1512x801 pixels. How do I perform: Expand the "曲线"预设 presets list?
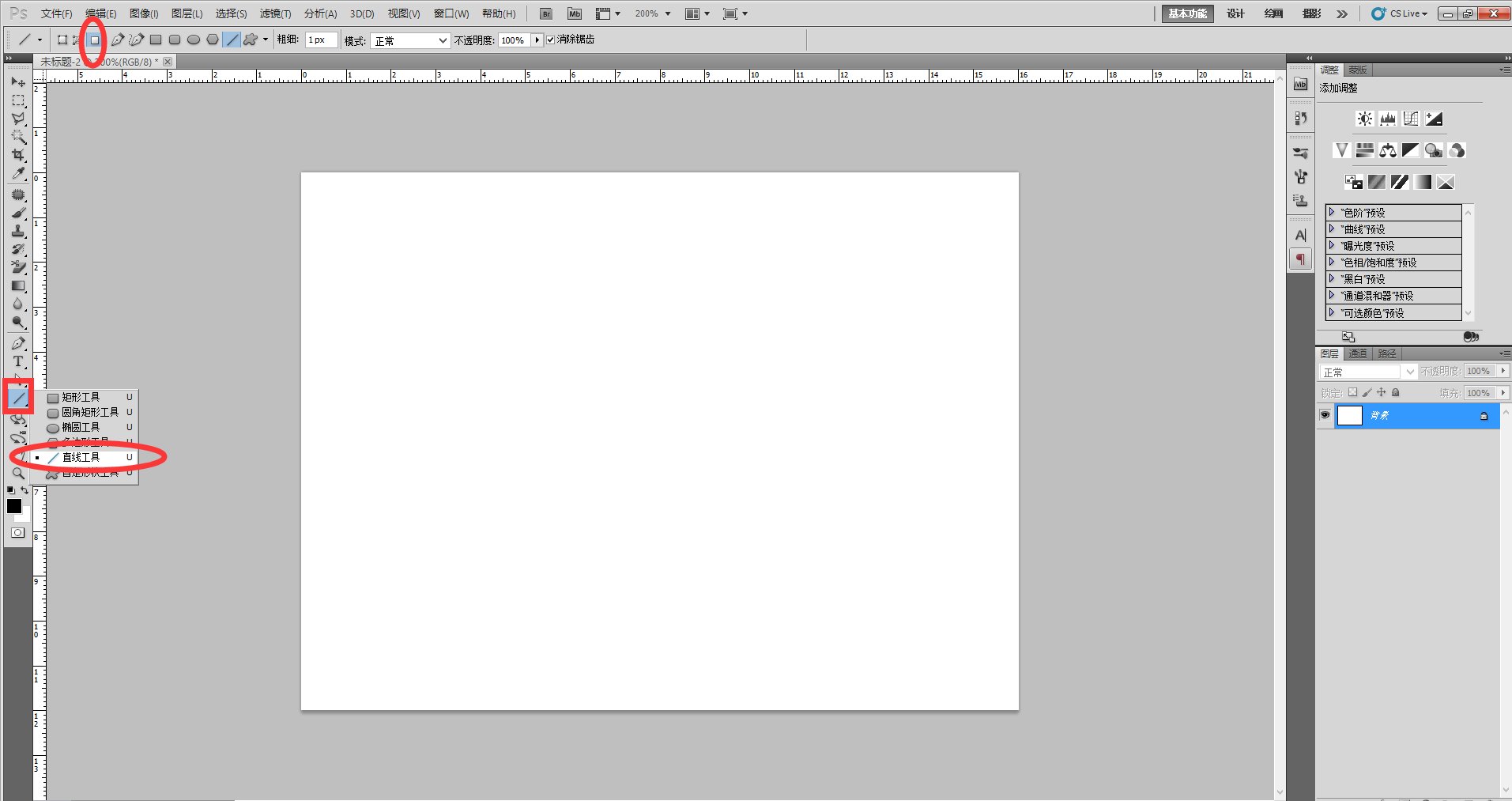click(1332, 229)
